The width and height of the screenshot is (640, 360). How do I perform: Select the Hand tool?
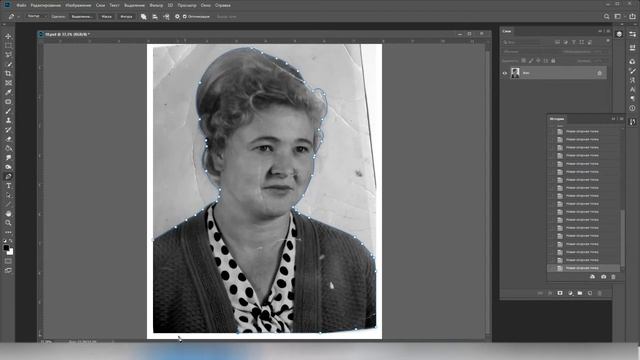8,214
